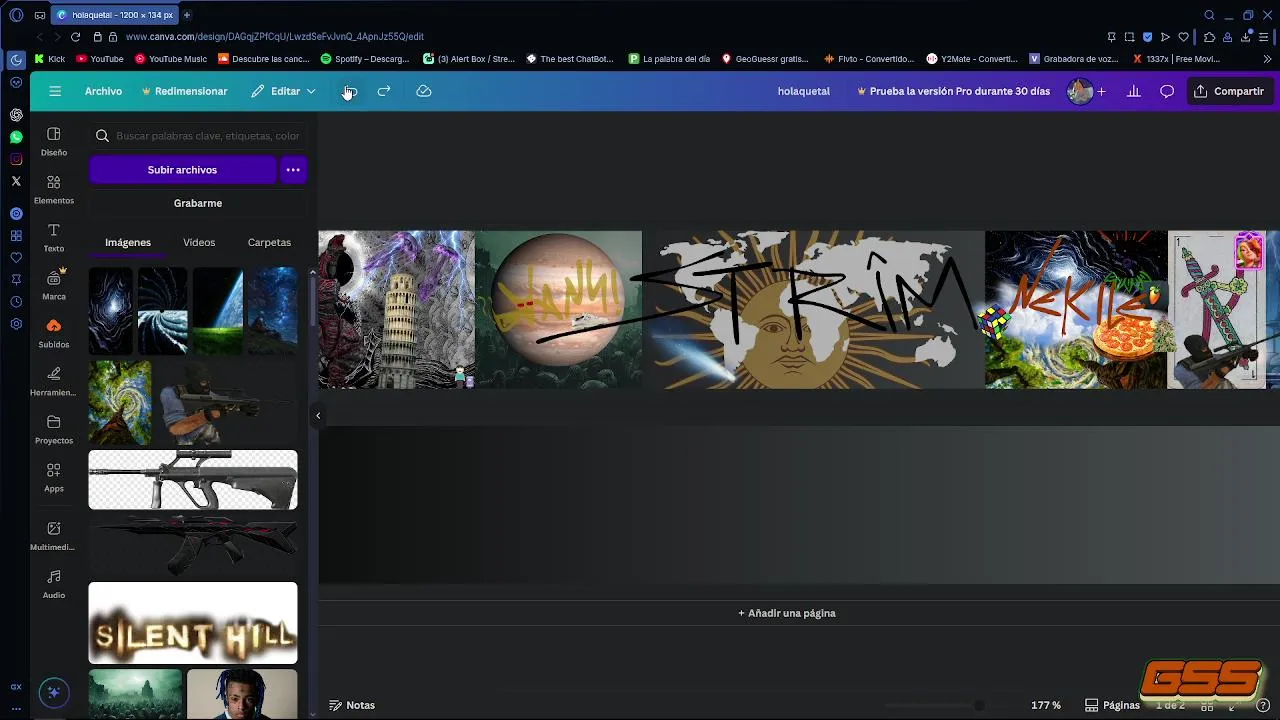
Task: Open the browser downloads icon
Action: [x=1246, y=37]
